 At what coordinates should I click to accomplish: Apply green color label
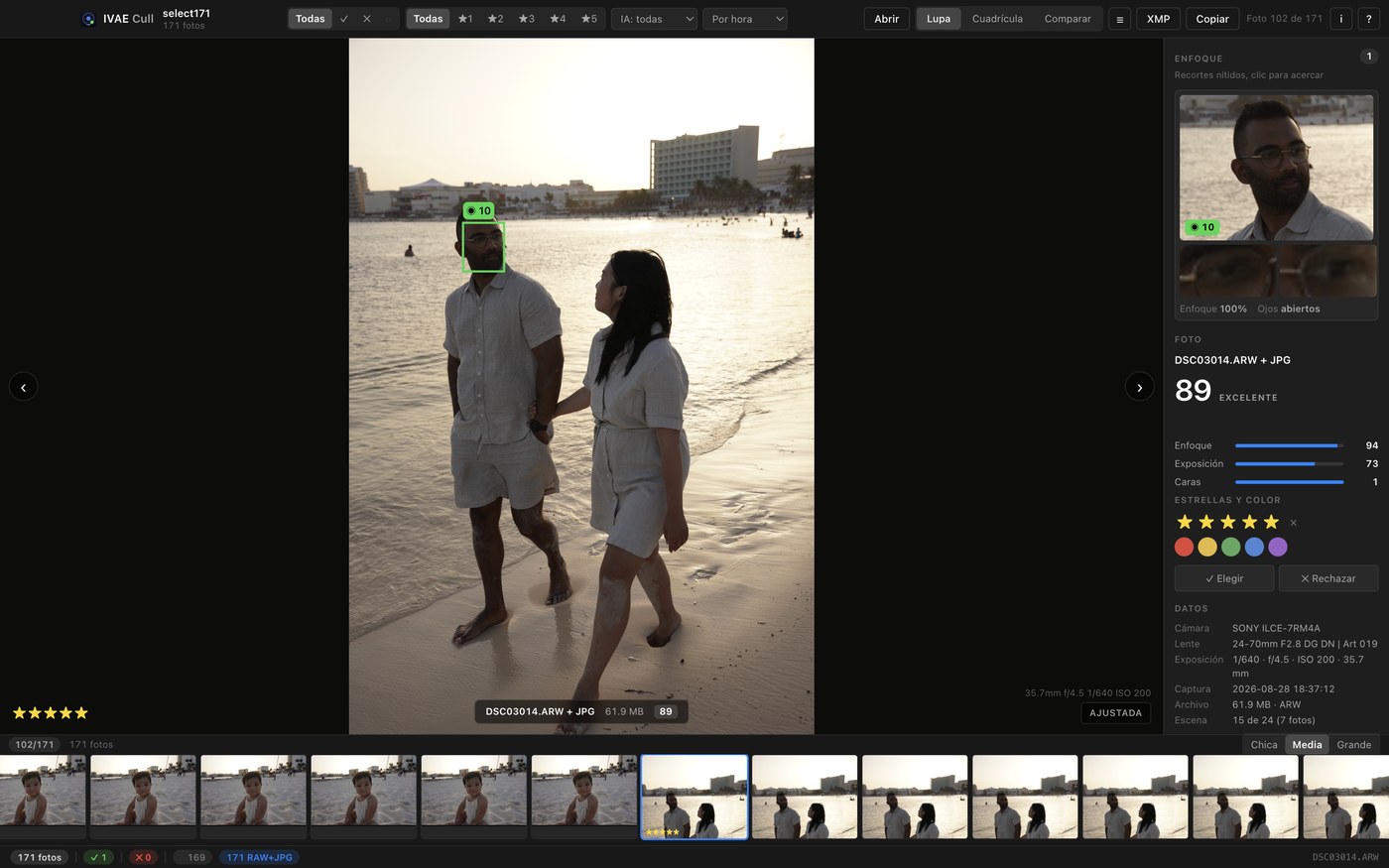point(1231,547)
